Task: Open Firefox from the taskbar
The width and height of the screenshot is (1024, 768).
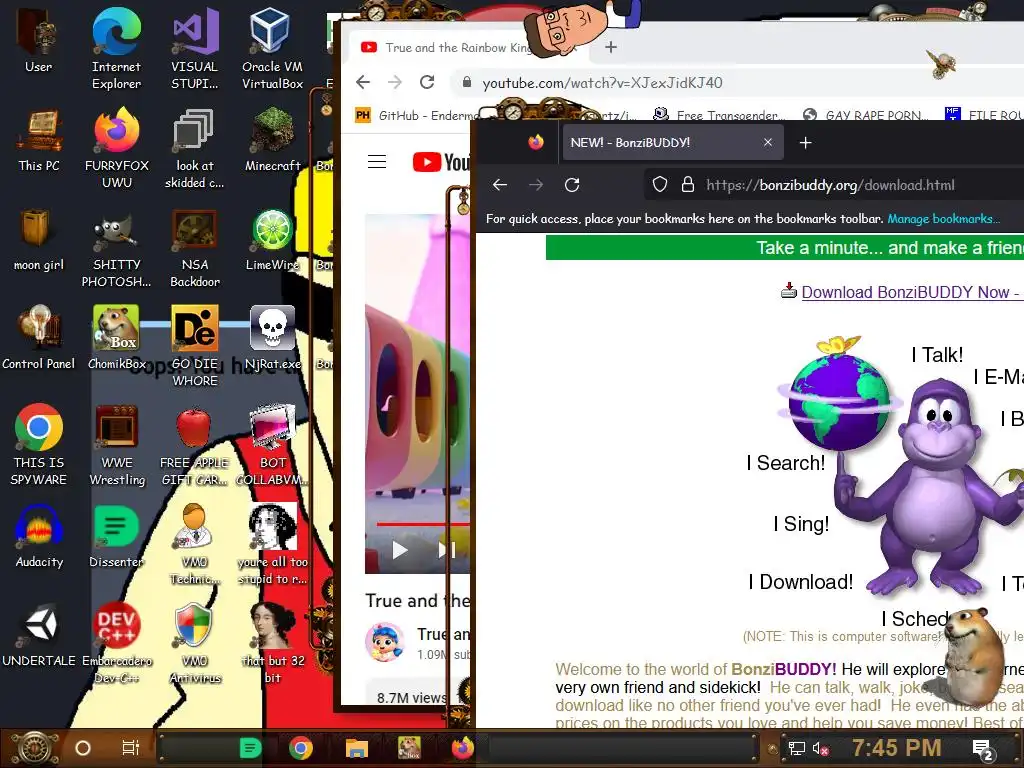Action: coord(462,748)
